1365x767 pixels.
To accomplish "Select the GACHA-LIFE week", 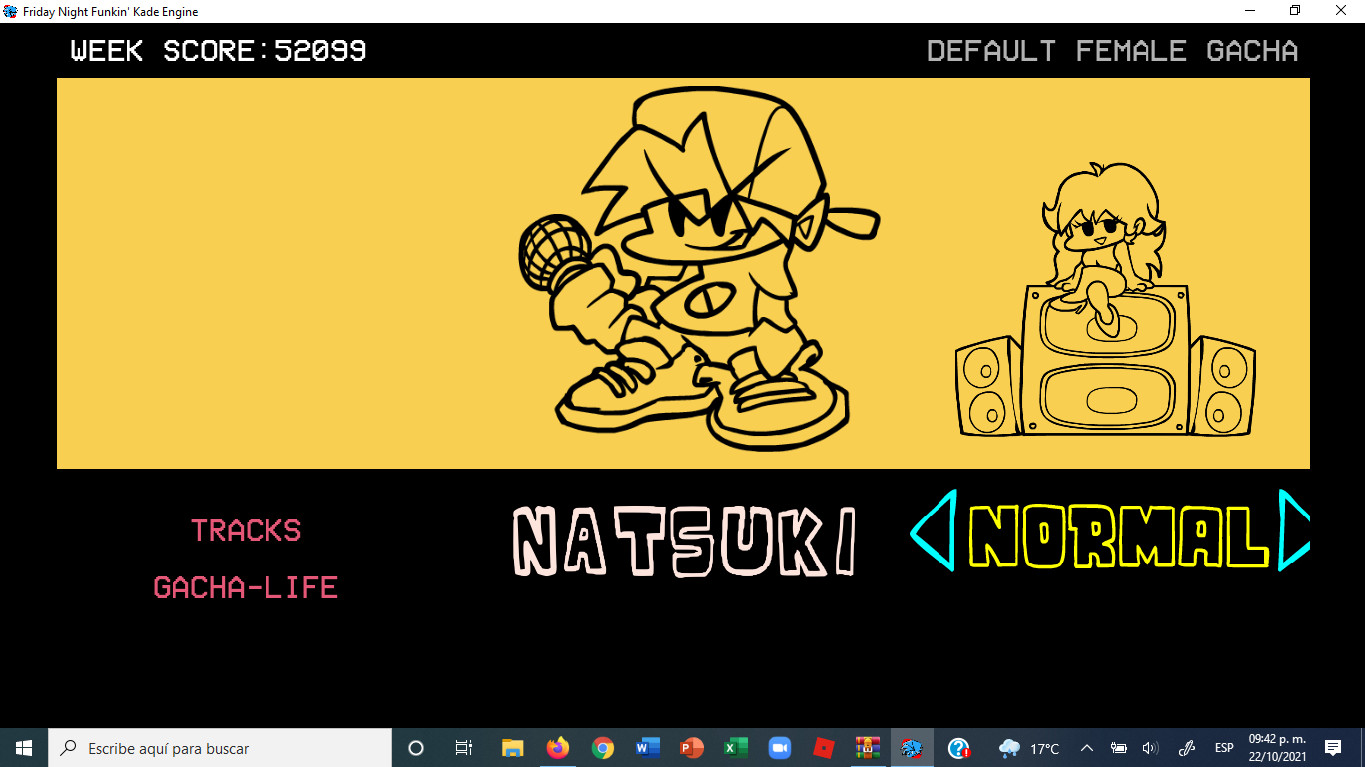I will 246,588.
